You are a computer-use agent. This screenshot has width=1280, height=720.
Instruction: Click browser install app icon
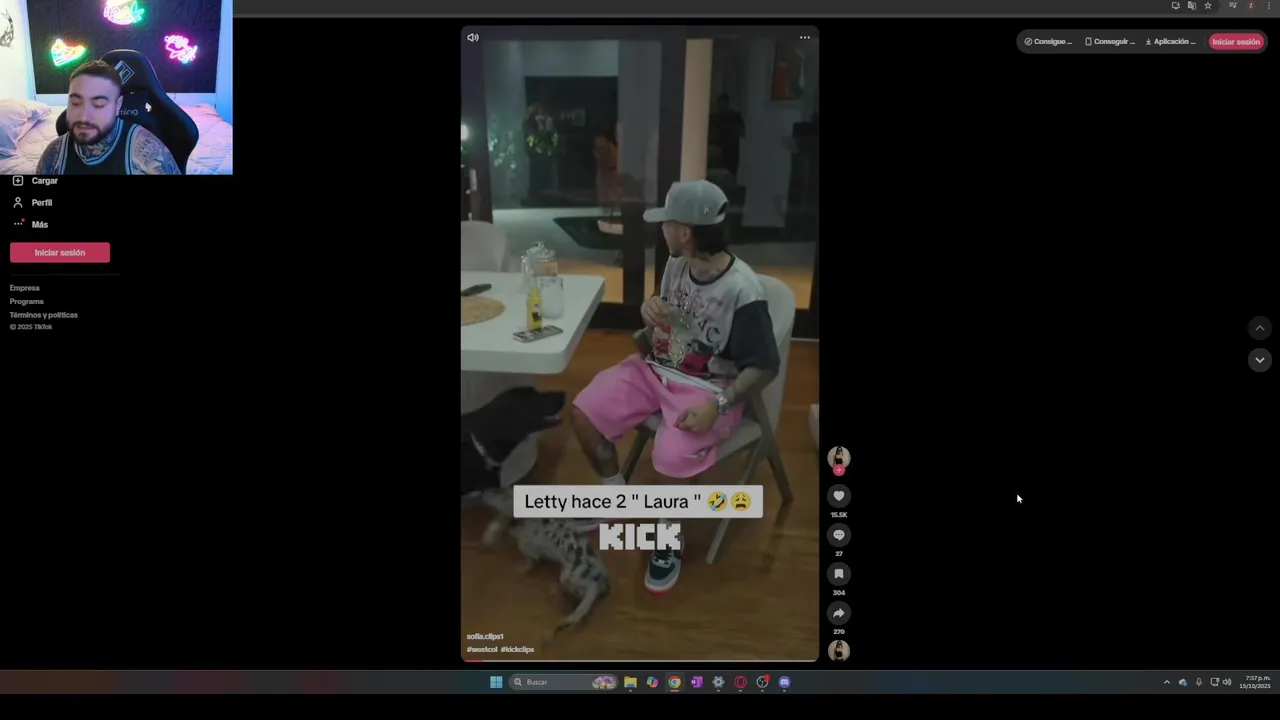click(x=1176, y=5)
